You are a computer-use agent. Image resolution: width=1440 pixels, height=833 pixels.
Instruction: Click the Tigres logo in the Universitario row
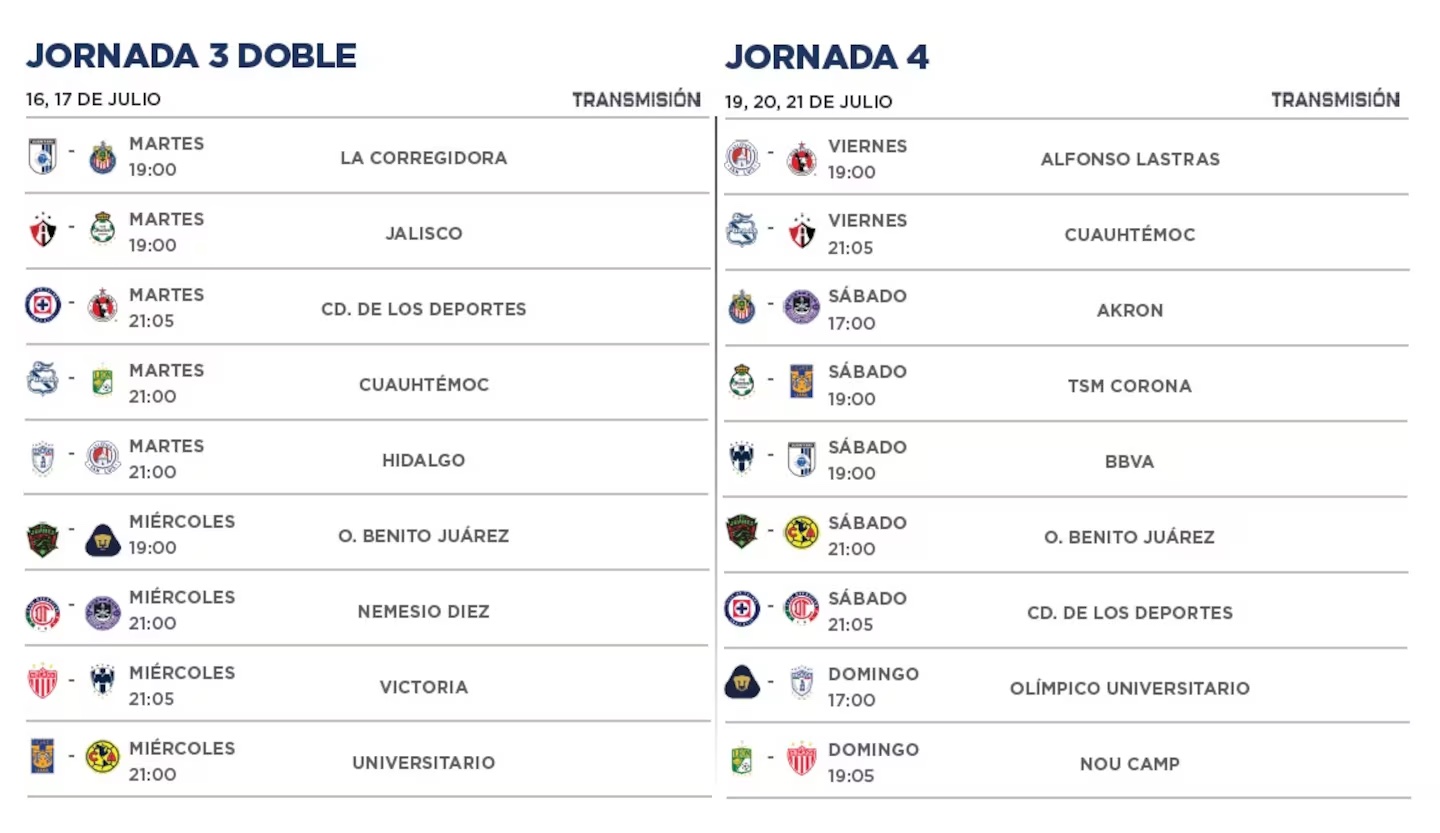click(x=42, y=757)
